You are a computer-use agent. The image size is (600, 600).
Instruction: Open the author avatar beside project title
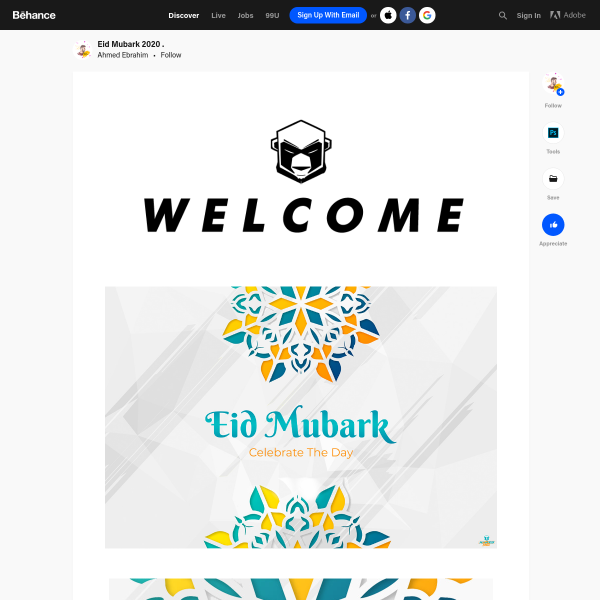[83, 50]
